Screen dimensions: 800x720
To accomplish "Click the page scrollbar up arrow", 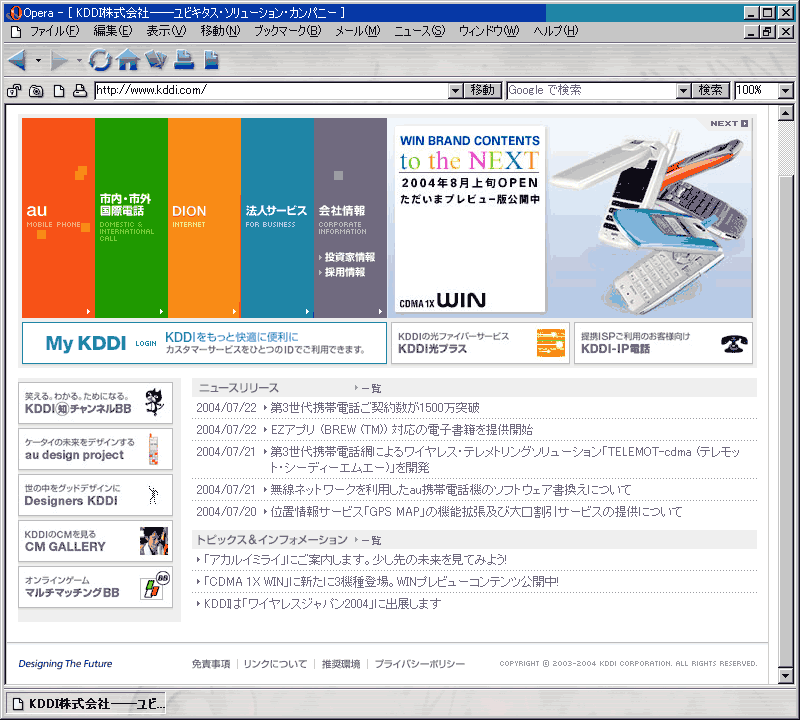I will 785,113.
